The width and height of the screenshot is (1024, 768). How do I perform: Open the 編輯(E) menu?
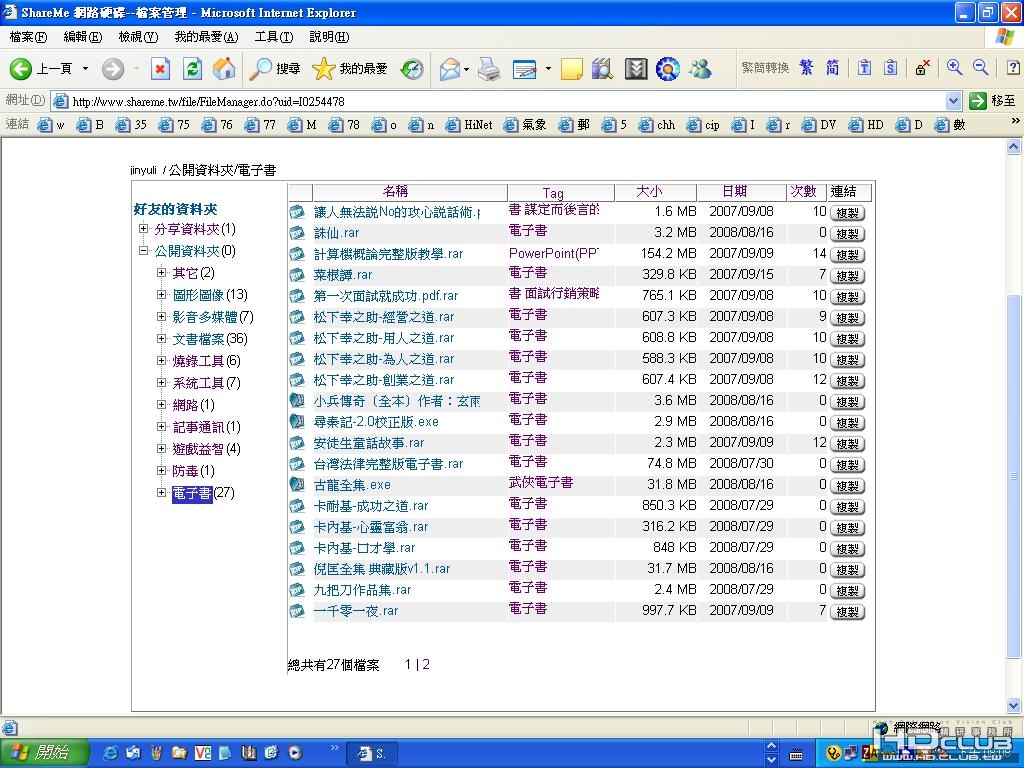(83, 37)
